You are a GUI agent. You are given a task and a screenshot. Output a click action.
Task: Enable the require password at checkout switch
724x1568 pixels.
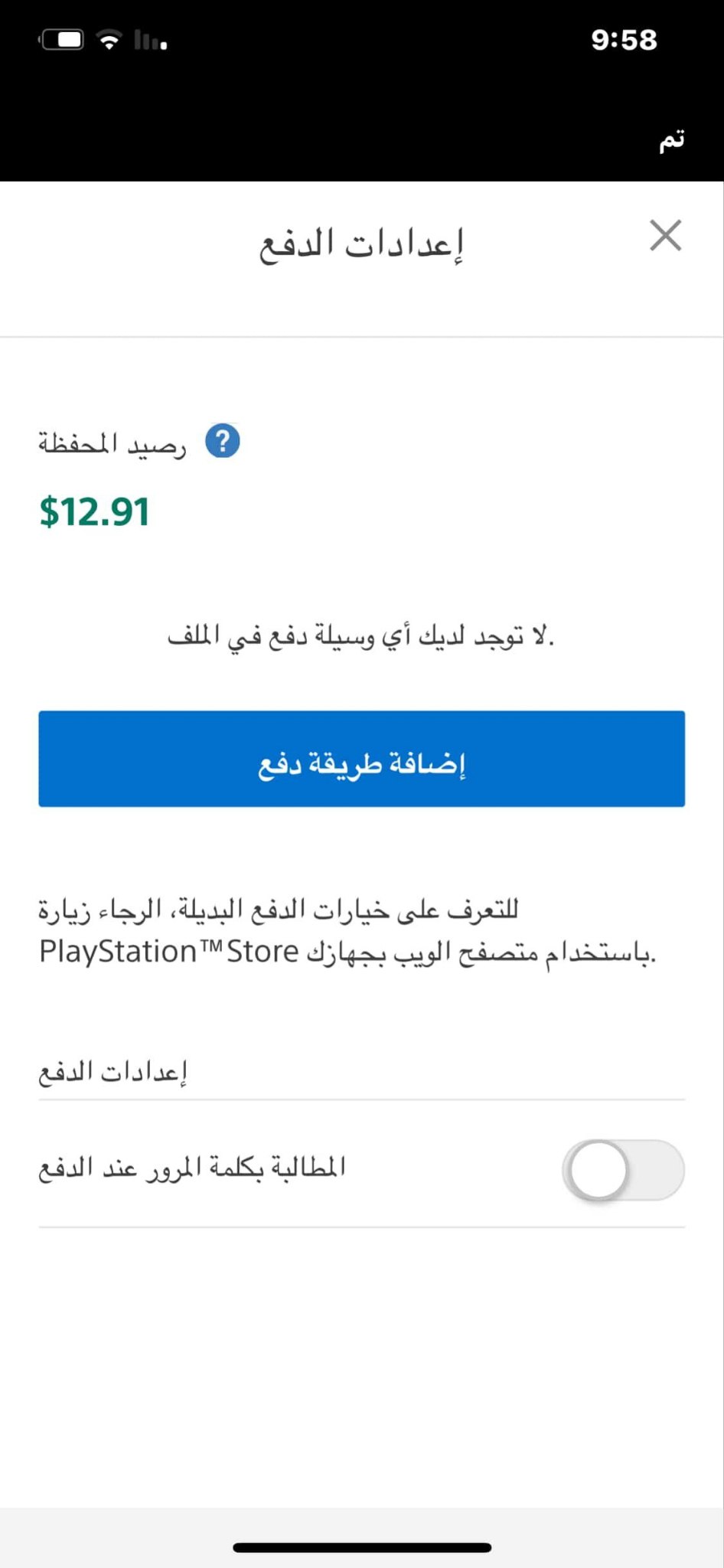[x=623, y=1170]
